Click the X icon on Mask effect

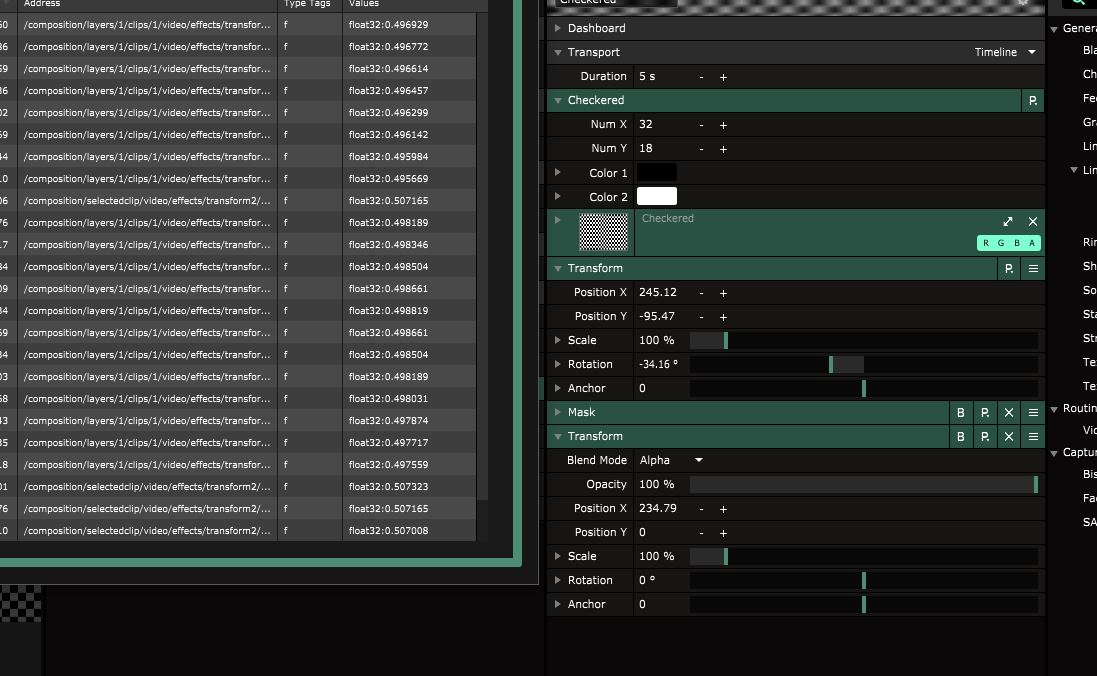pos(1009,413)
